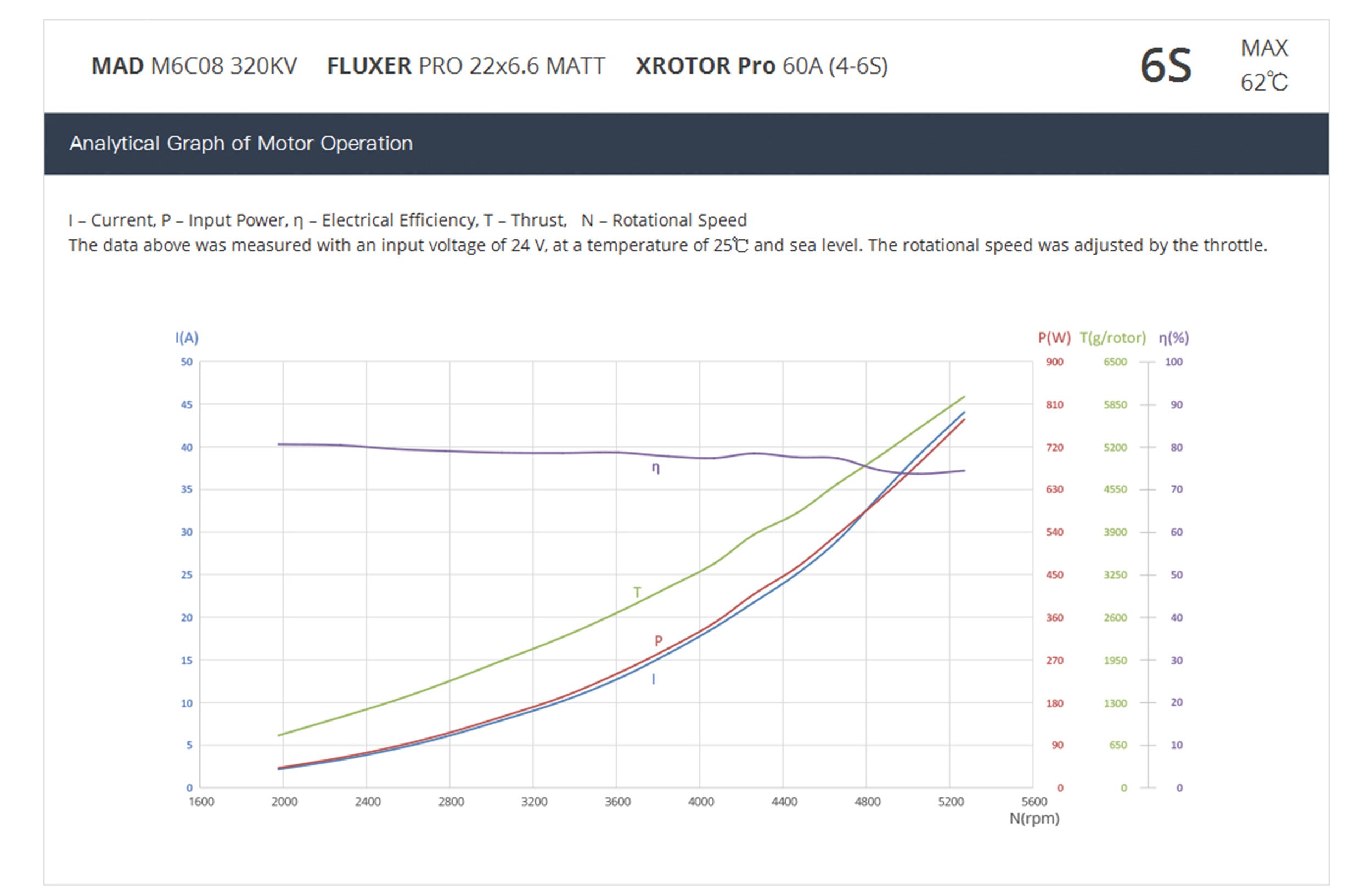Click the 4000 rpm tick label

[700, 802]
